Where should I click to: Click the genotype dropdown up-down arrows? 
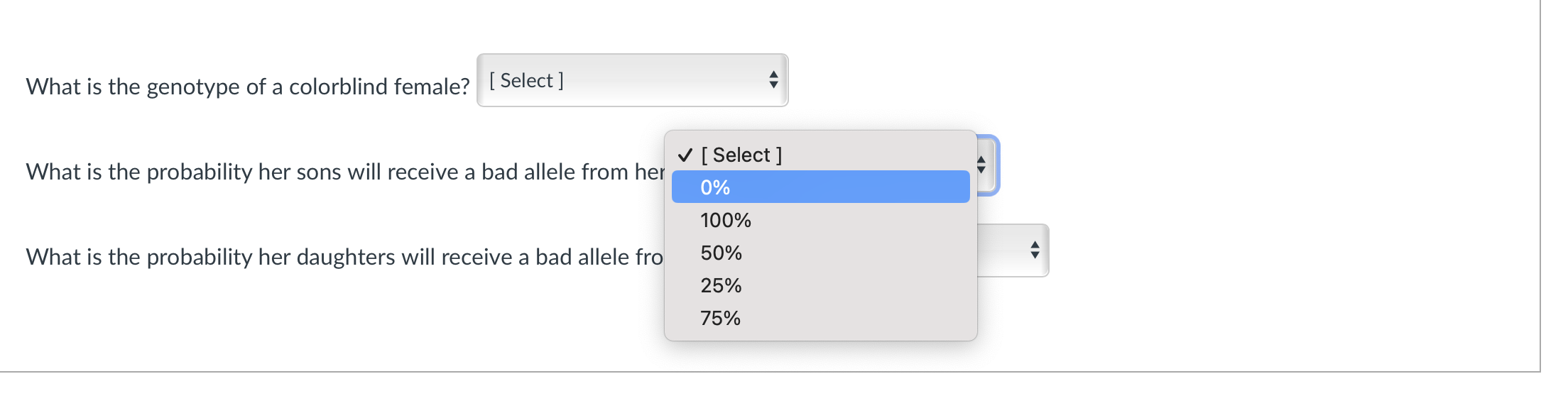(x=773, y=80)
